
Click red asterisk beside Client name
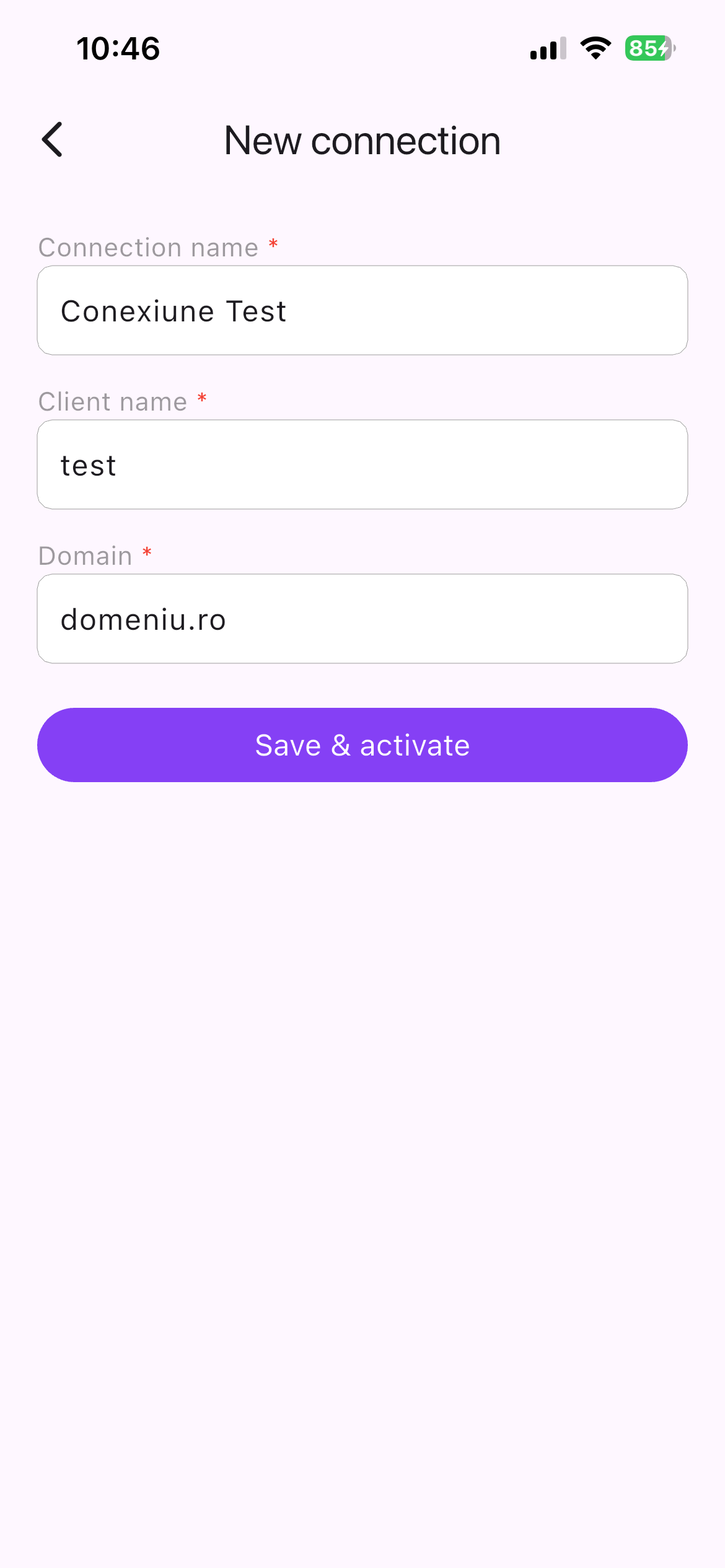[x=202, y=398]
